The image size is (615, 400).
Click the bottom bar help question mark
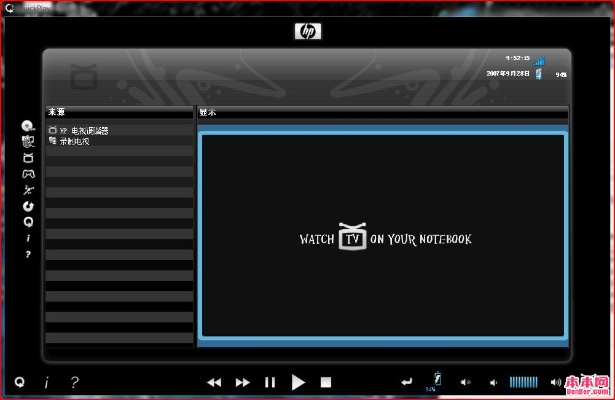(x=74, y=382)
